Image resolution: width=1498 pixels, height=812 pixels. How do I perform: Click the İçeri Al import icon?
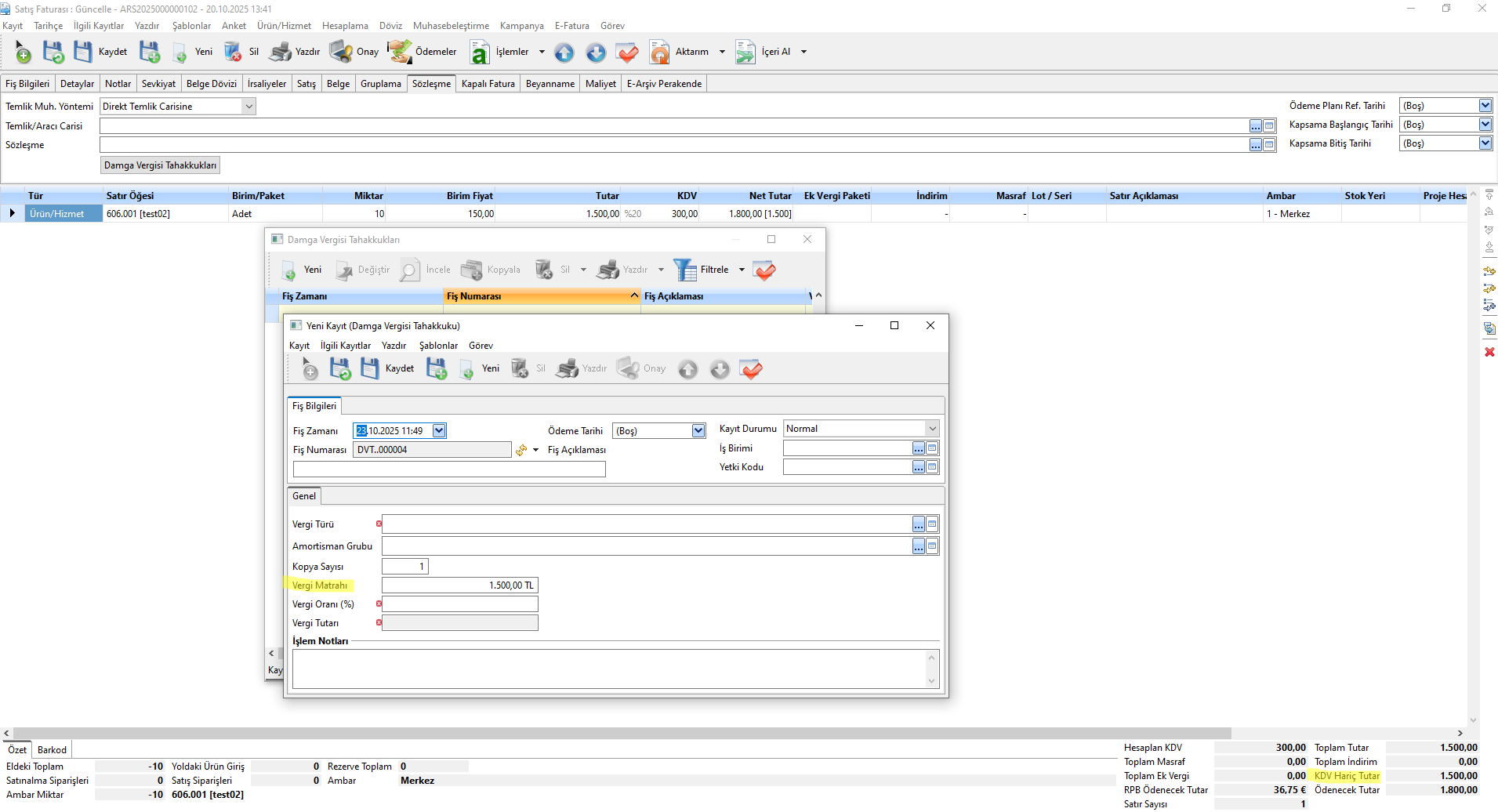(745, 52)
